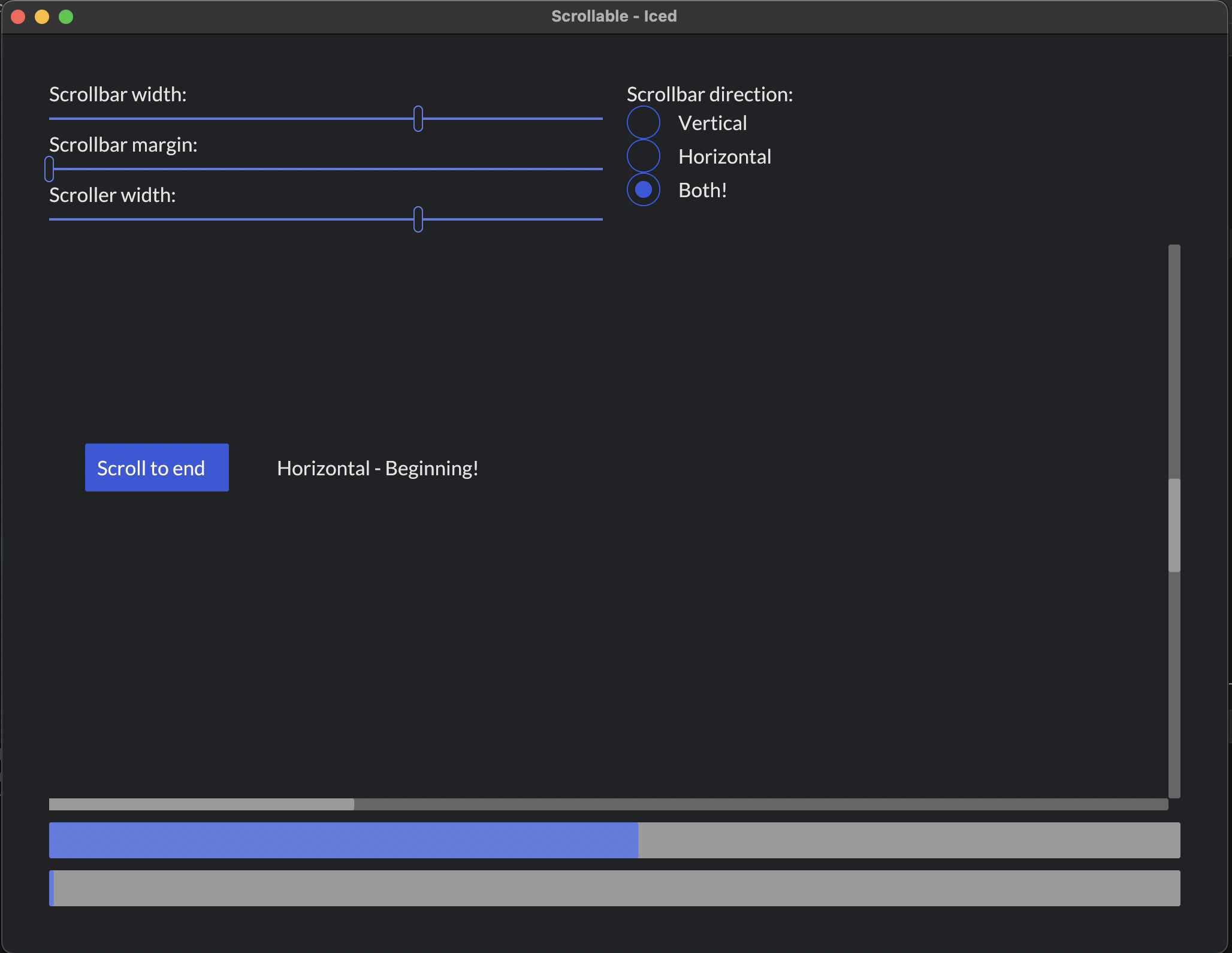Screen dimensions: 1232x953
Task: Select the Both! radio option
Action: click(x=643, y=190)
